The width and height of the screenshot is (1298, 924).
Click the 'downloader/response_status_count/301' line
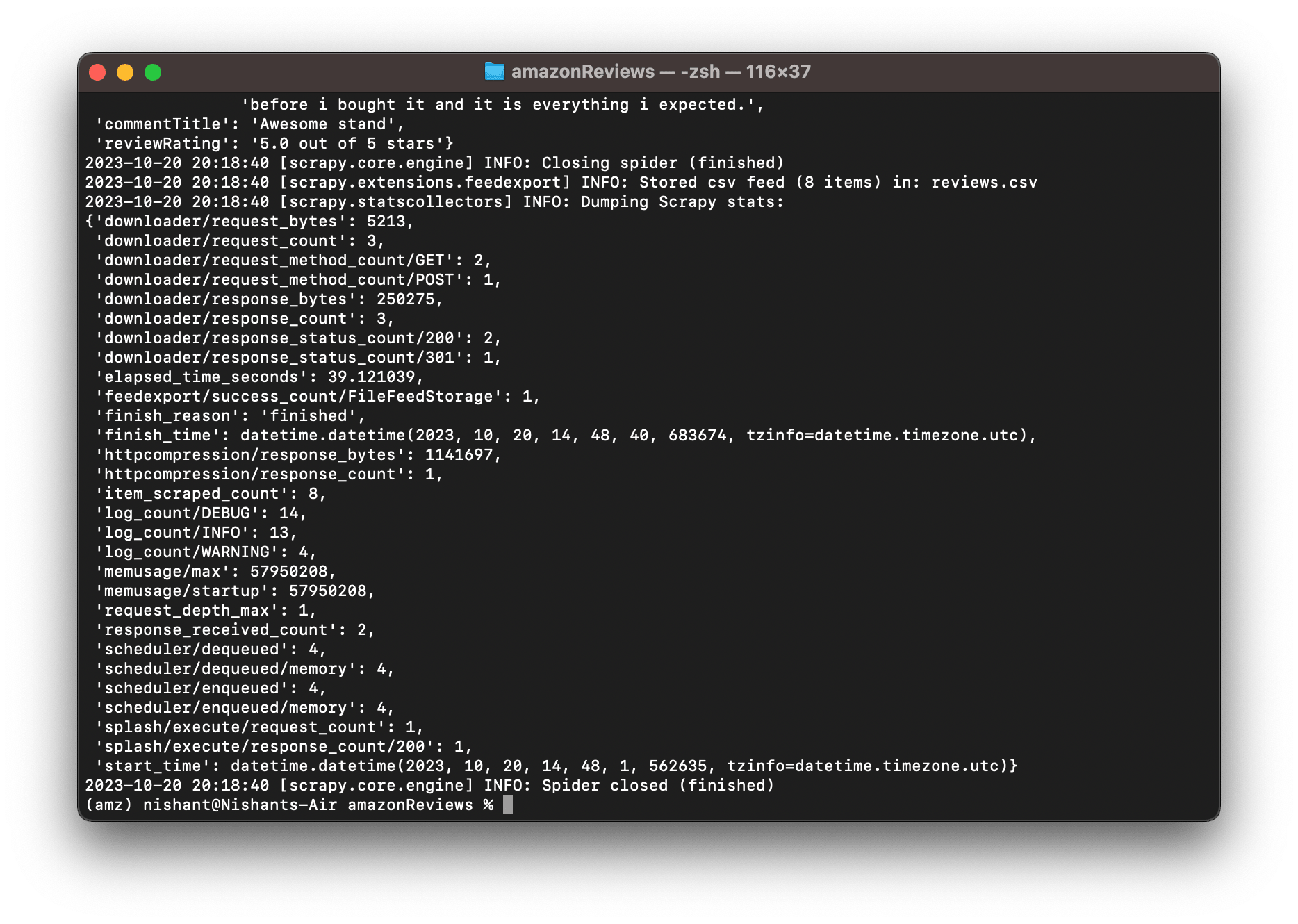click(x=298, y=358)
